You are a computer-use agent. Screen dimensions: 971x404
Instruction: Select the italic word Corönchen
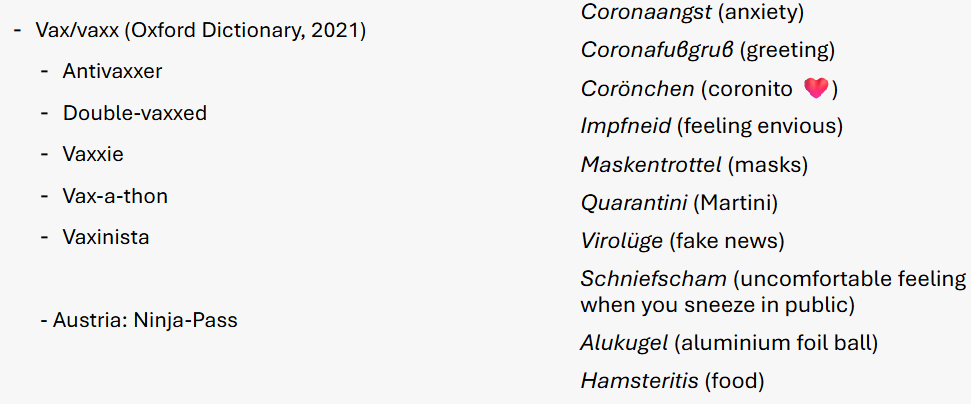(x=637, y=89)
